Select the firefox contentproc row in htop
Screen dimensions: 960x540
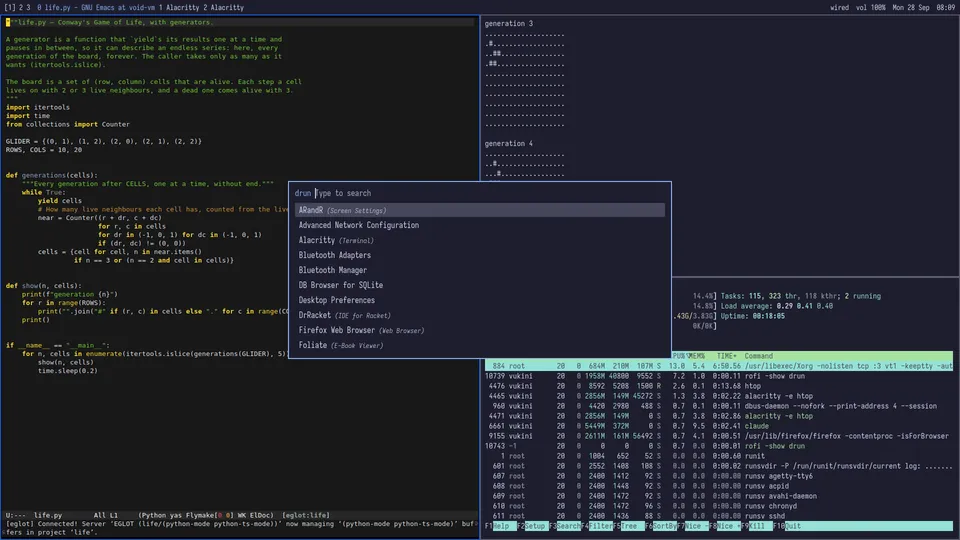[719, 436]
